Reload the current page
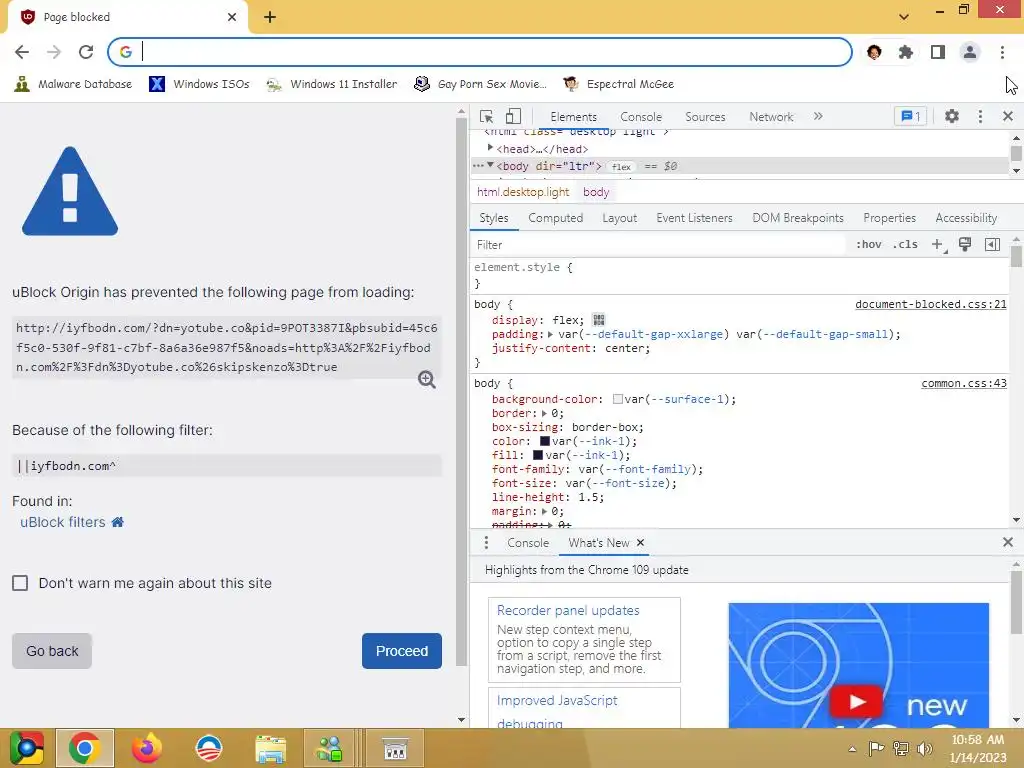 click(86, 52)
